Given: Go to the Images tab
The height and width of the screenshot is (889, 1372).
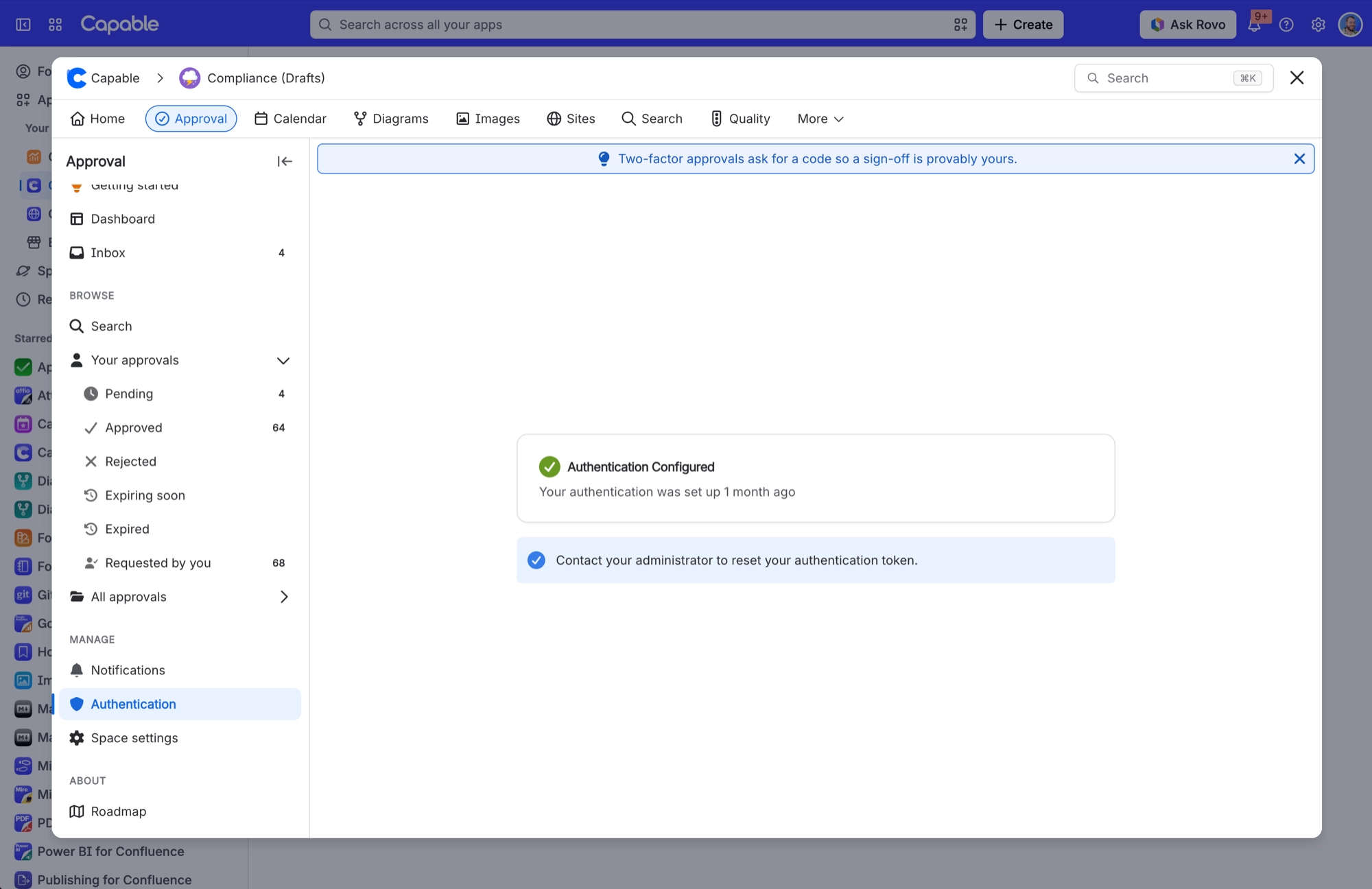Looking at the screenshot, I should (x=488, y=119).
